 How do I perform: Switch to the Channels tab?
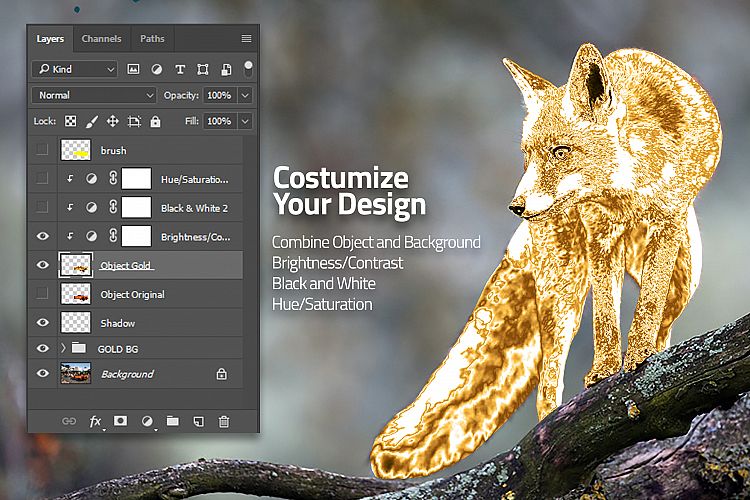point(101,39)
